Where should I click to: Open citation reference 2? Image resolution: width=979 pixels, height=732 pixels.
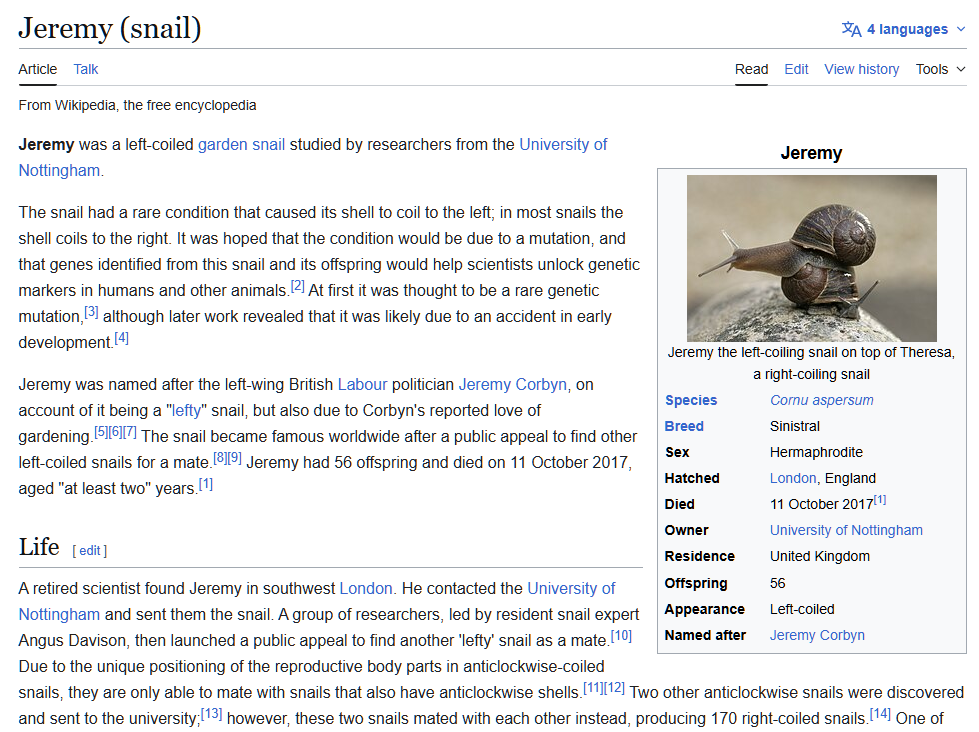pos(298,286)
